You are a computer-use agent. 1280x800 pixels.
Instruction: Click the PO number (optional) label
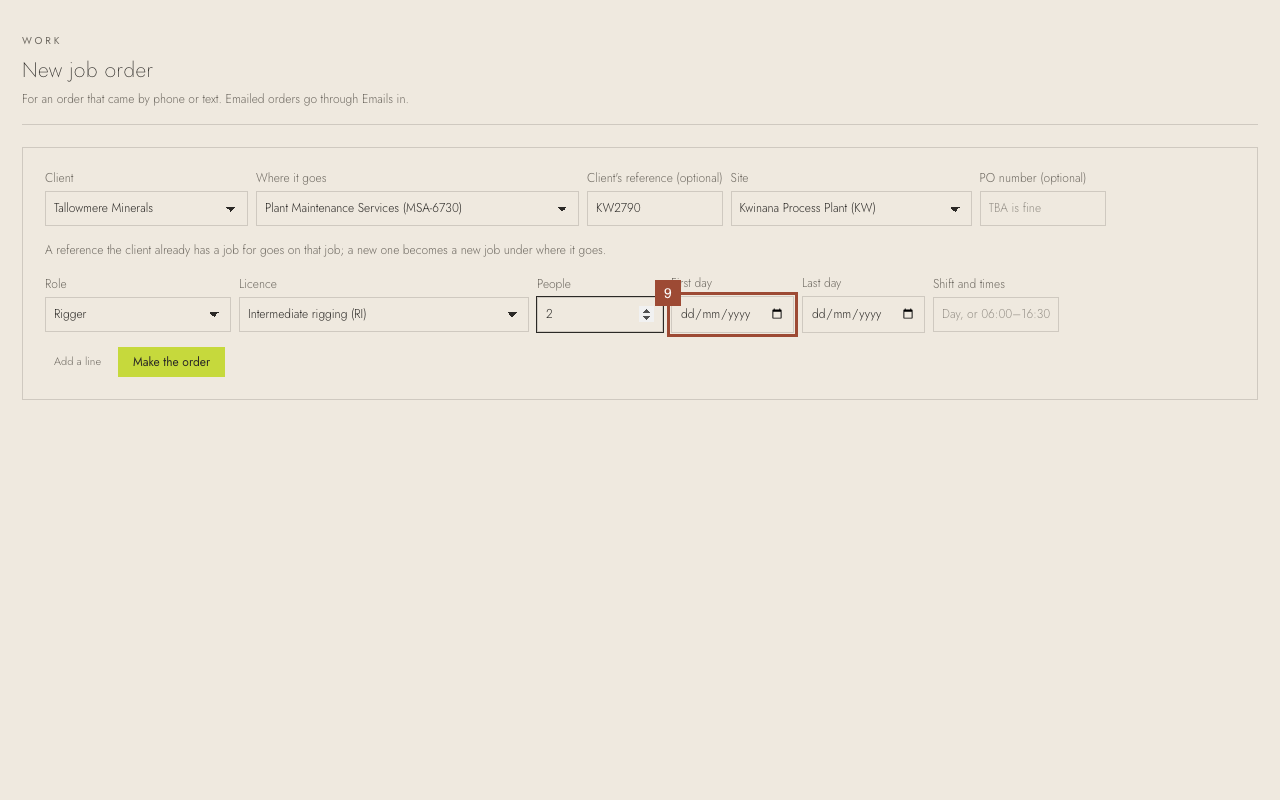1033,178
